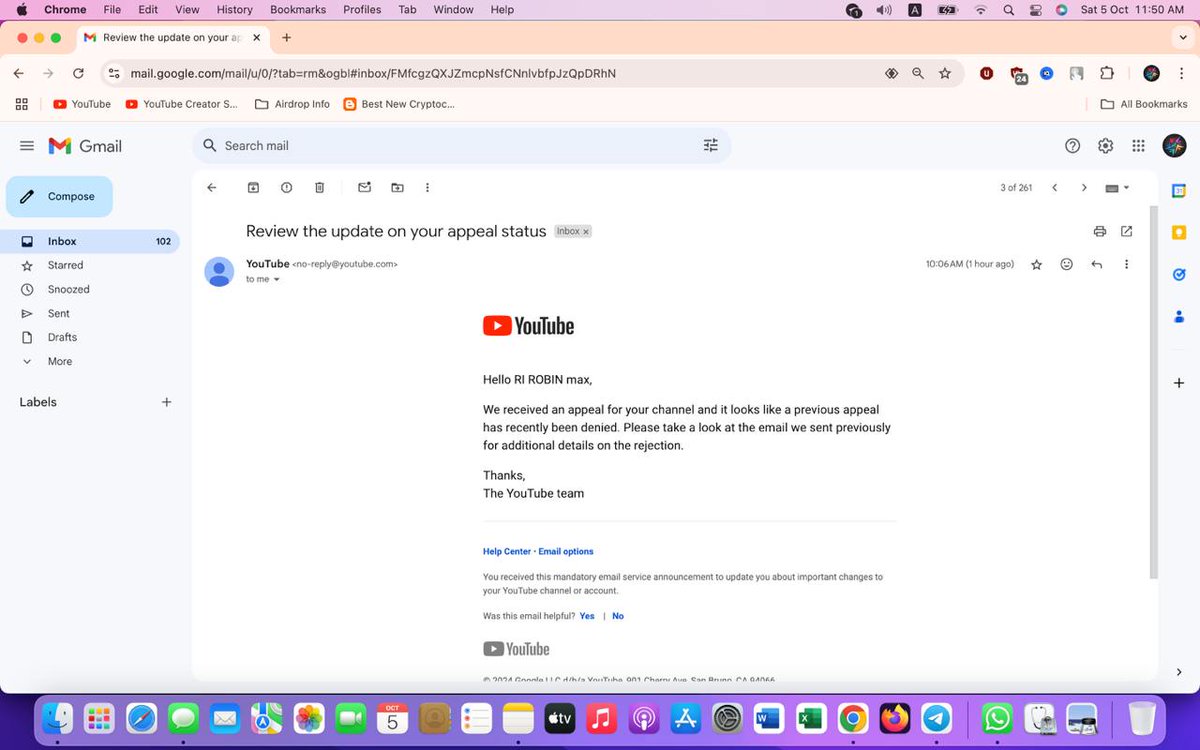Hide the side panel chevron
1200x750 pixels.
coord(1179,672)
